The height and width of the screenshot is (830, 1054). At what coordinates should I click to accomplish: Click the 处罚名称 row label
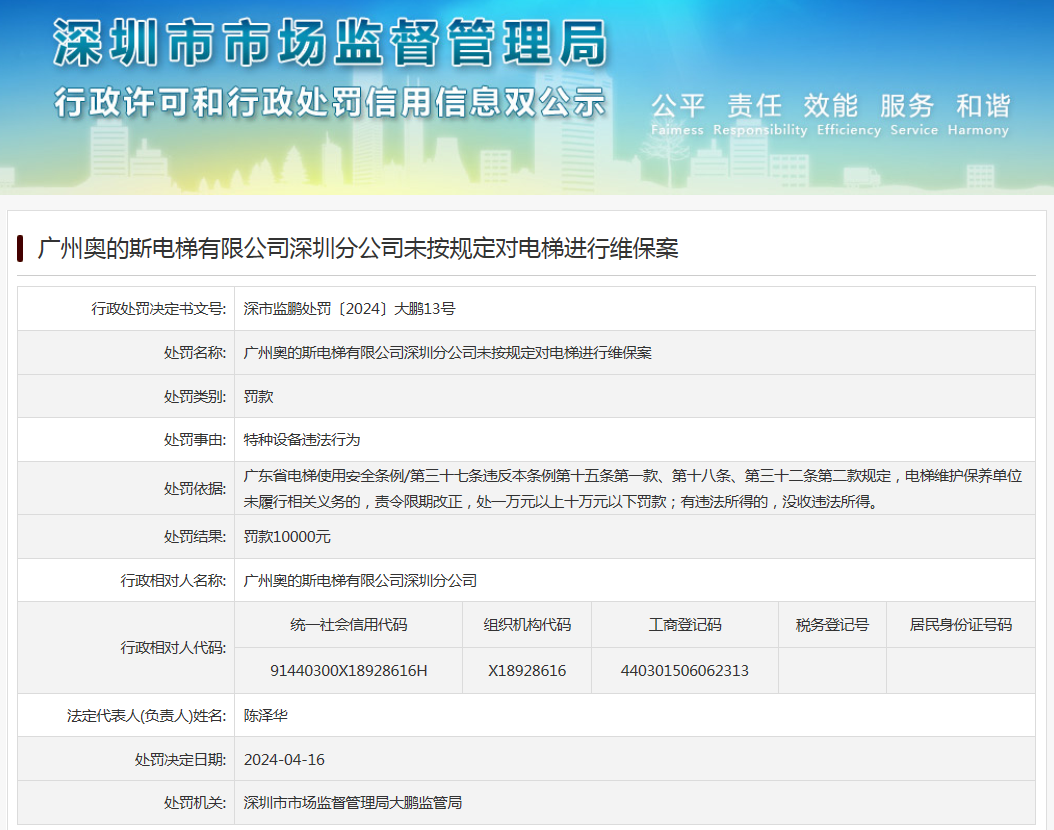195,353
